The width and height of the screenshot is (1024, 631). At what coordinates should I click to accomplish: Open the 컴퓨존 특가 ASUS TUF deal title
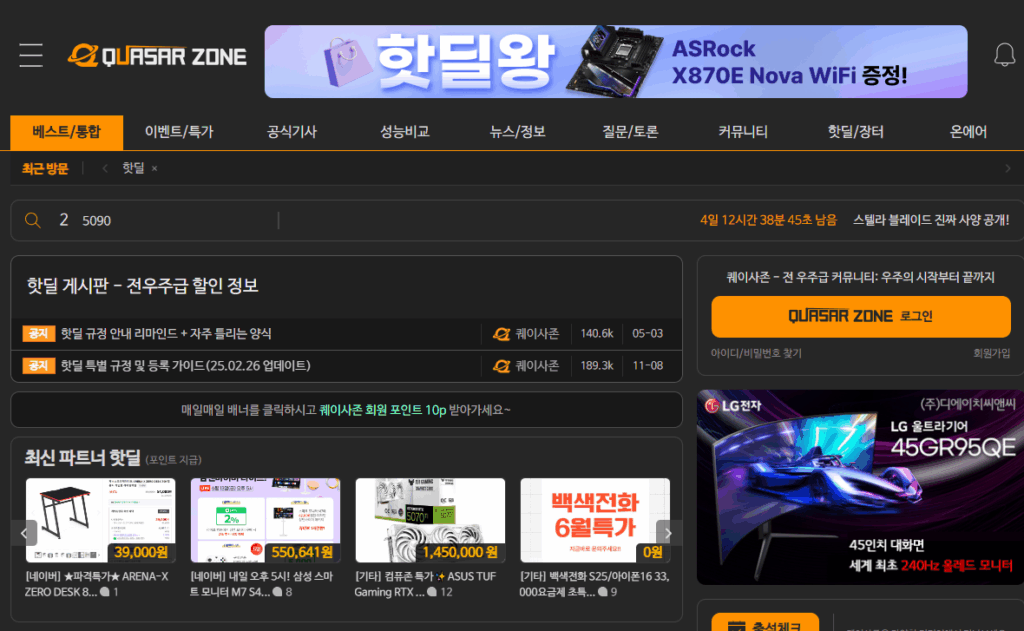[425, 584]
